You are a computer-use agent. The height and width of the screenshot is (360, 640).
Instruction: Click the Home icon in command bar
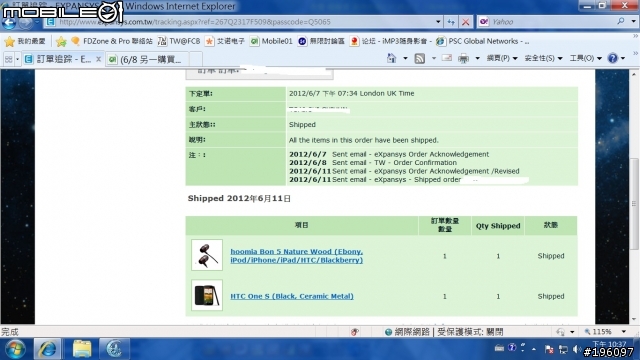[391, 58]
